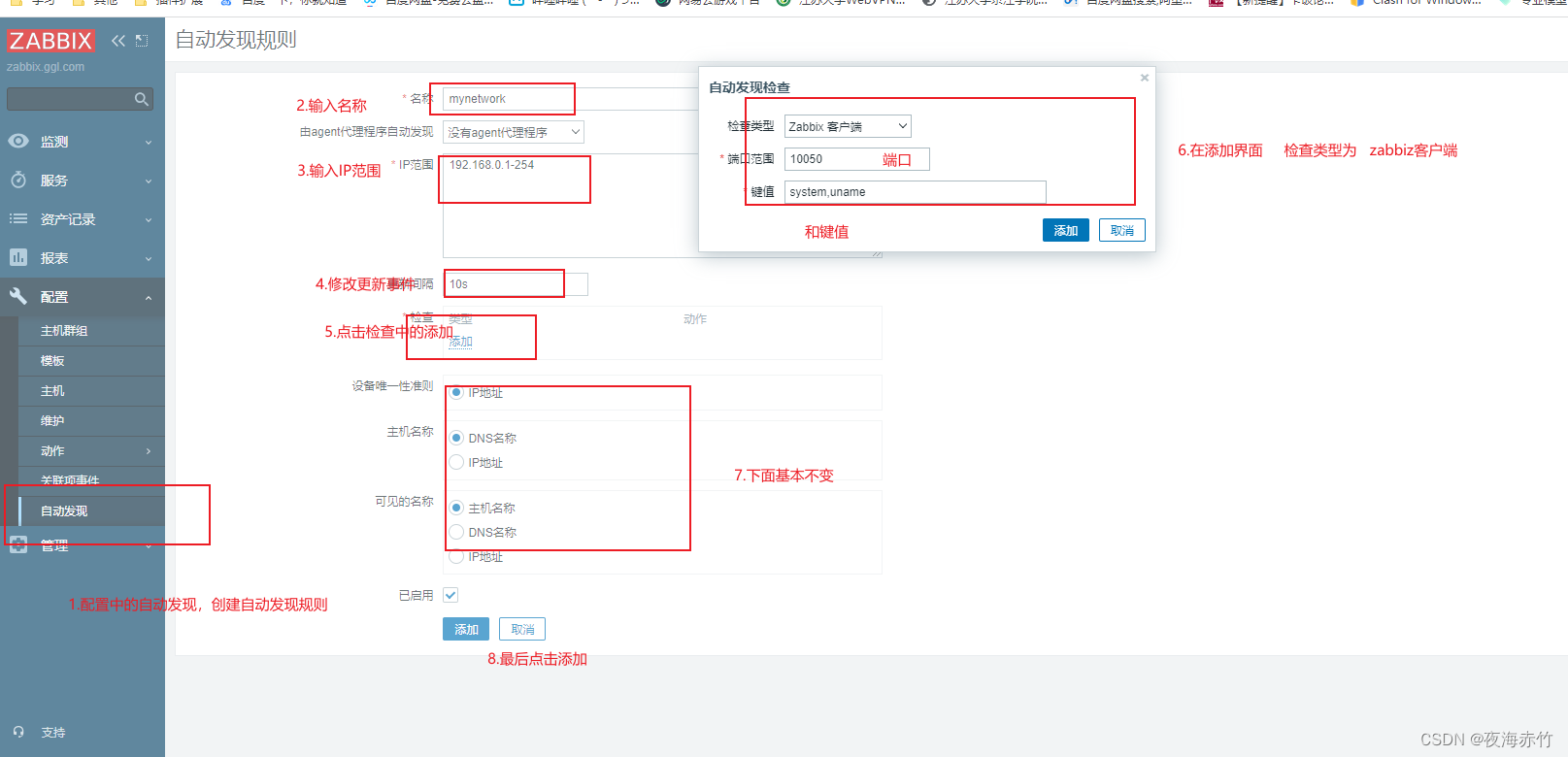
Task: Click the 报表 chart icon
Action: pos(18,257)
